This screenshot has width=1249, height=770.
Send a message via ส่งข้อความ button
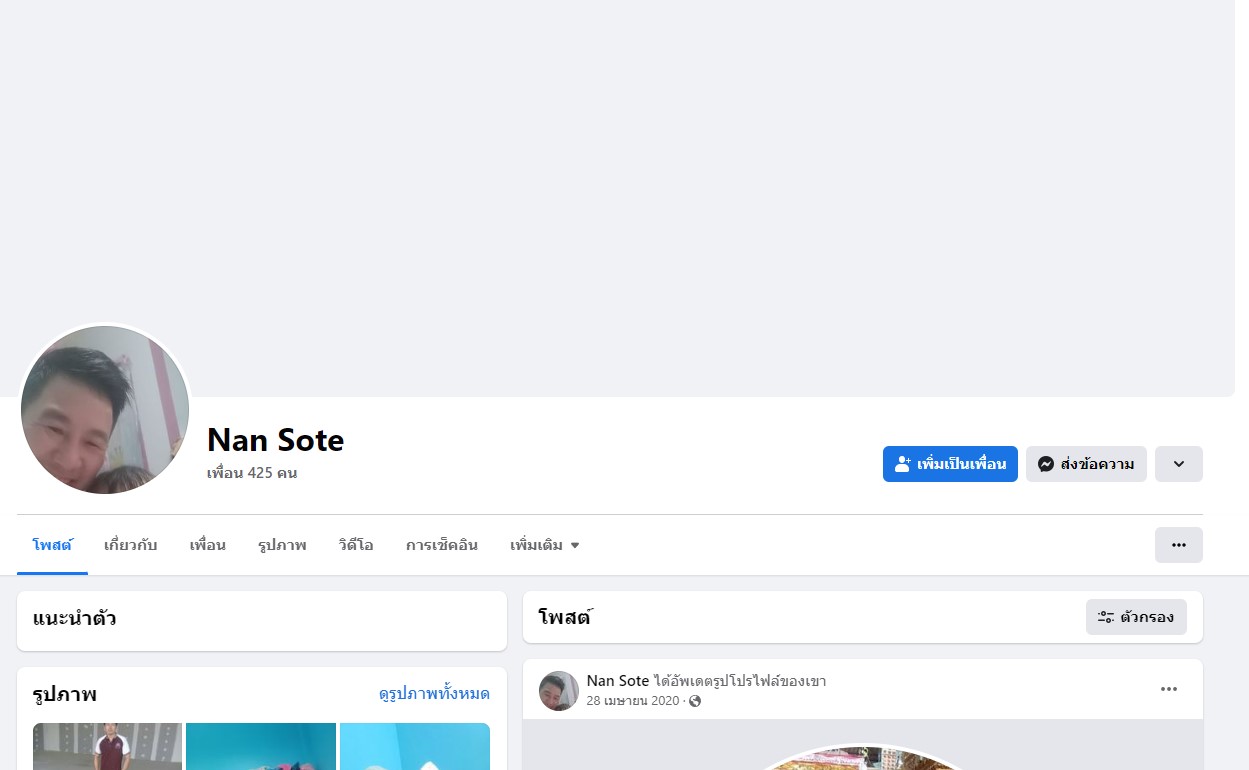[x=1086, y=464]
